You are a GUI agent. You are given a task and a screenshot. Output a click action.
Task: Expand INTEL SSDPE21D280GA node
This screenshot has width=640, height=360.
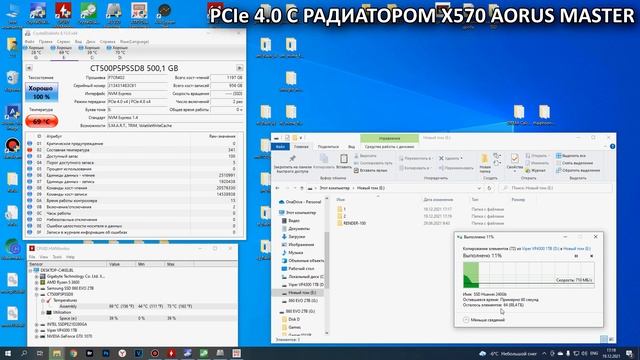tap(37, 324)
